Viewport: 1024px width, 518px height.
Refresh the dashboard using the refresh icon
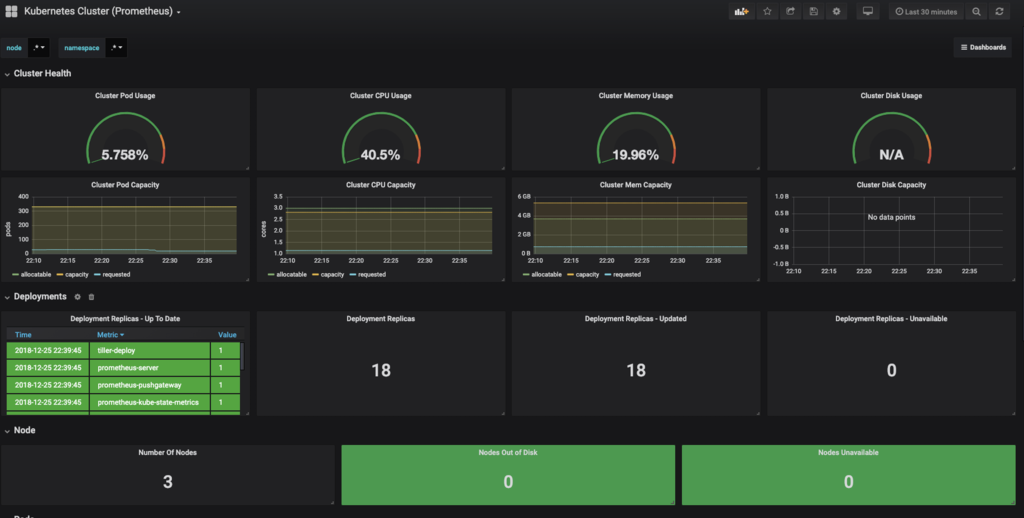999,12
